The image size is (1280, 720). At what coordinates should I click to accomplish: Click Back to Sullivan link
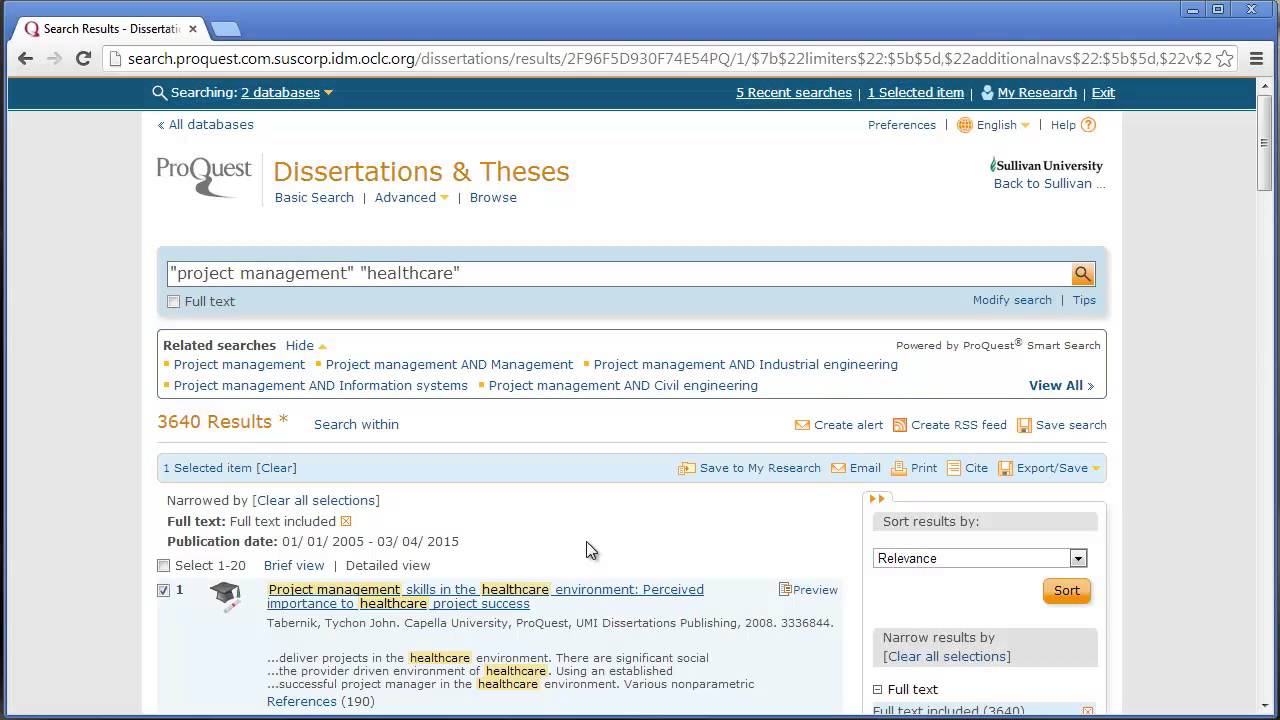pyautogui.click(x=1049, y=183)
